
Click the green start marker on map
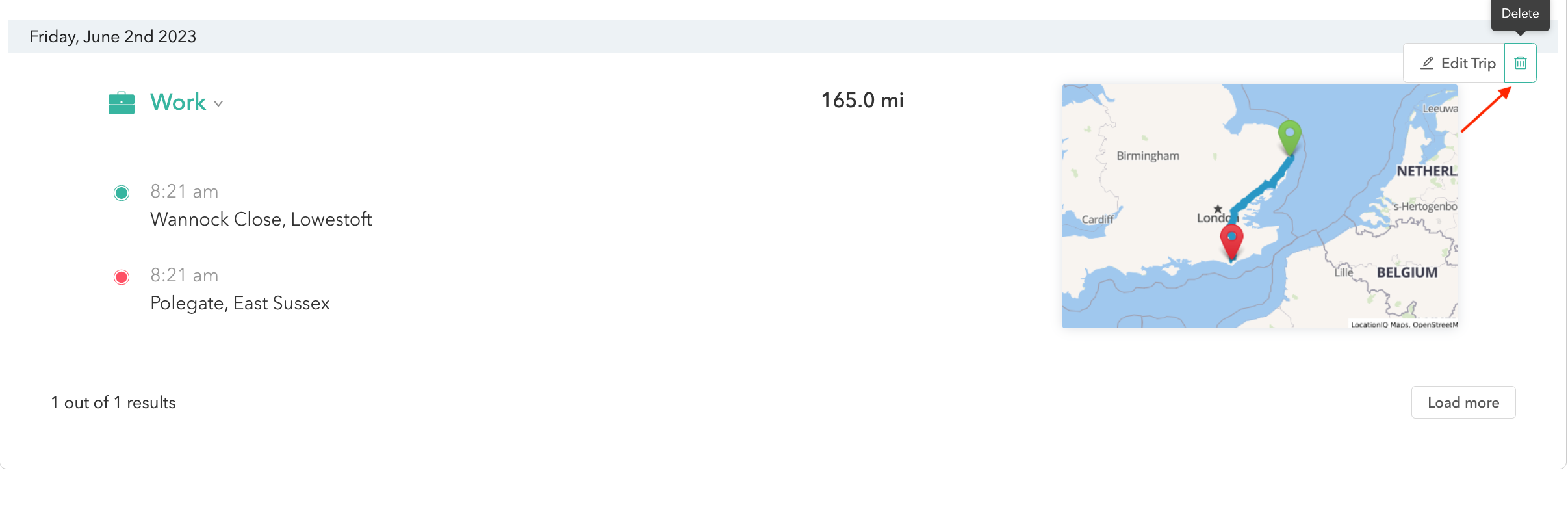(x=1289, y=137)
